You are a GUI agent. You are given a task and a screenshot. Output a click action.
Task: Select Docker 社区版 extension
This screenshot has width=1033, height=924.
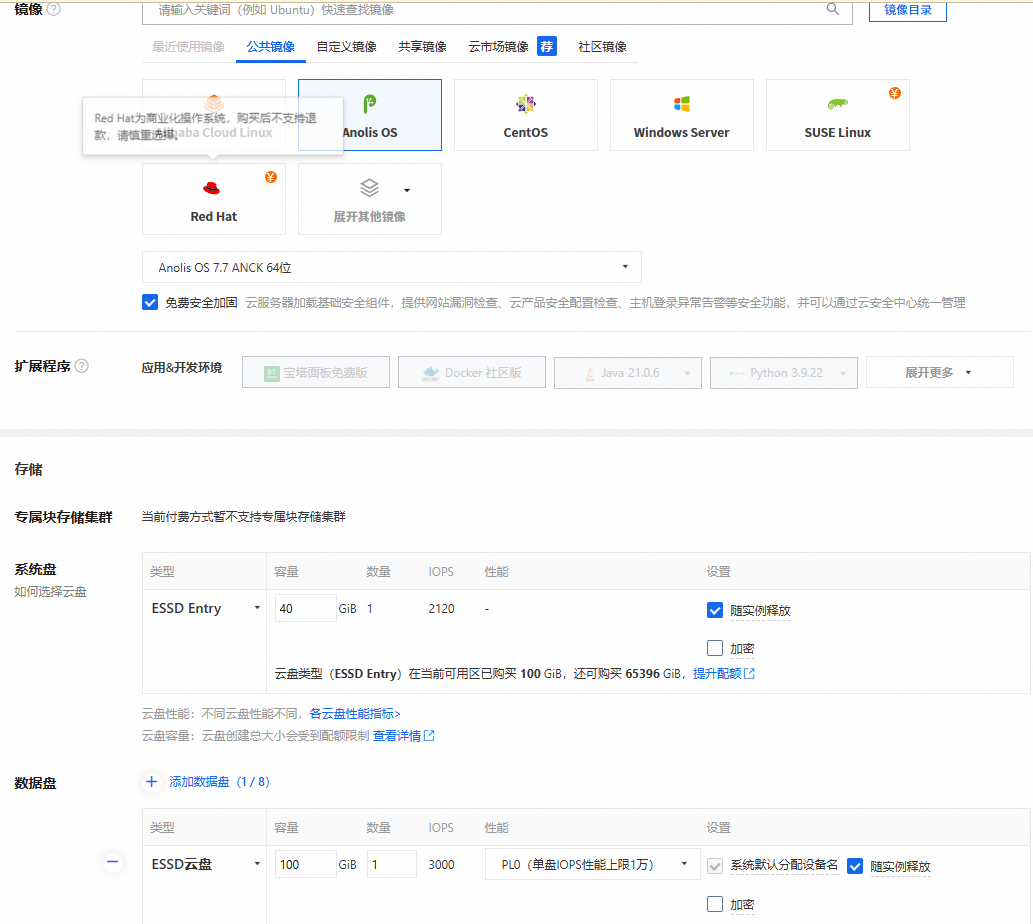pyautogui.click(x=472, y=373)
